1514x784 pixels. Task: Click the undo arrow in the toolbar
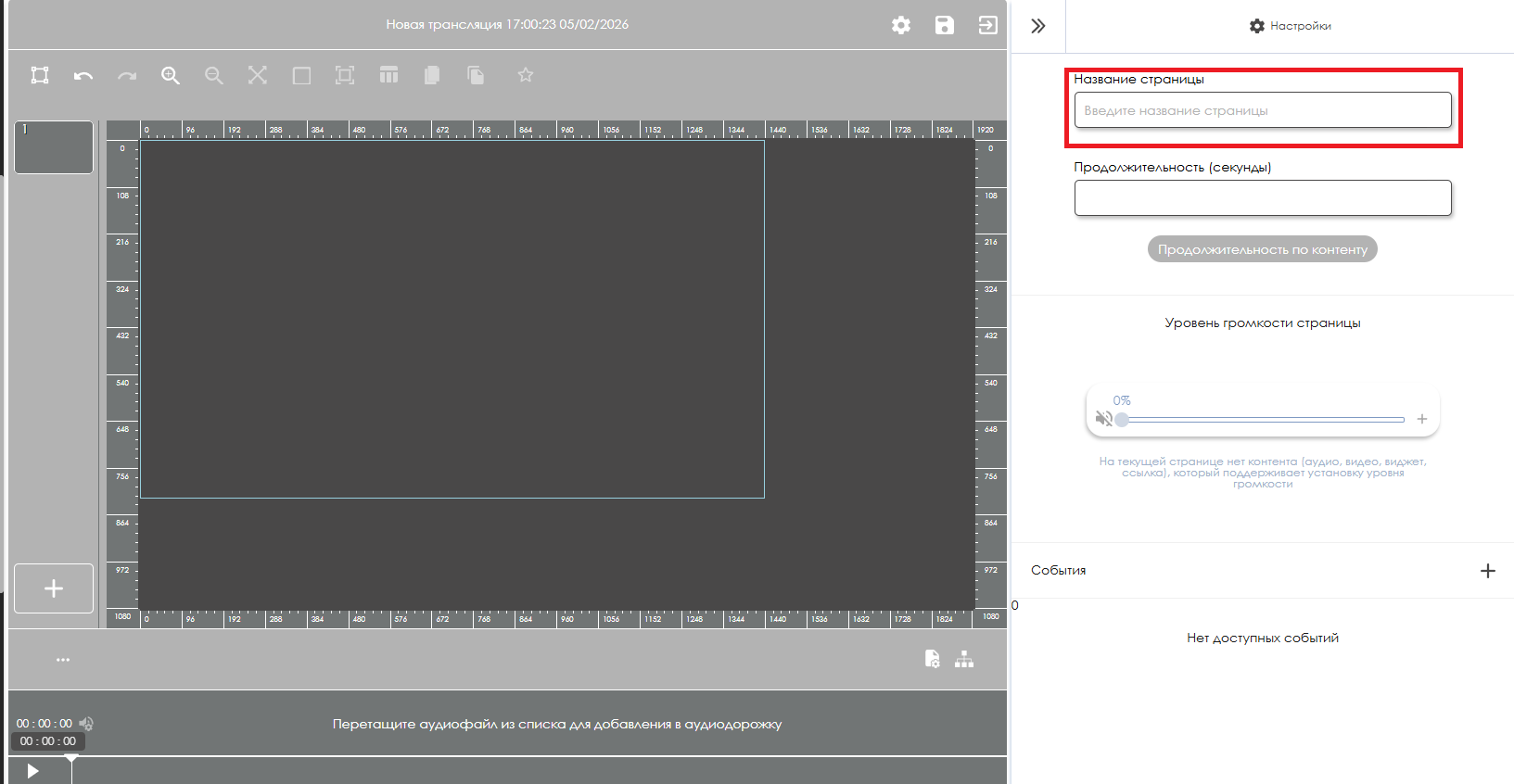[83, 76]
